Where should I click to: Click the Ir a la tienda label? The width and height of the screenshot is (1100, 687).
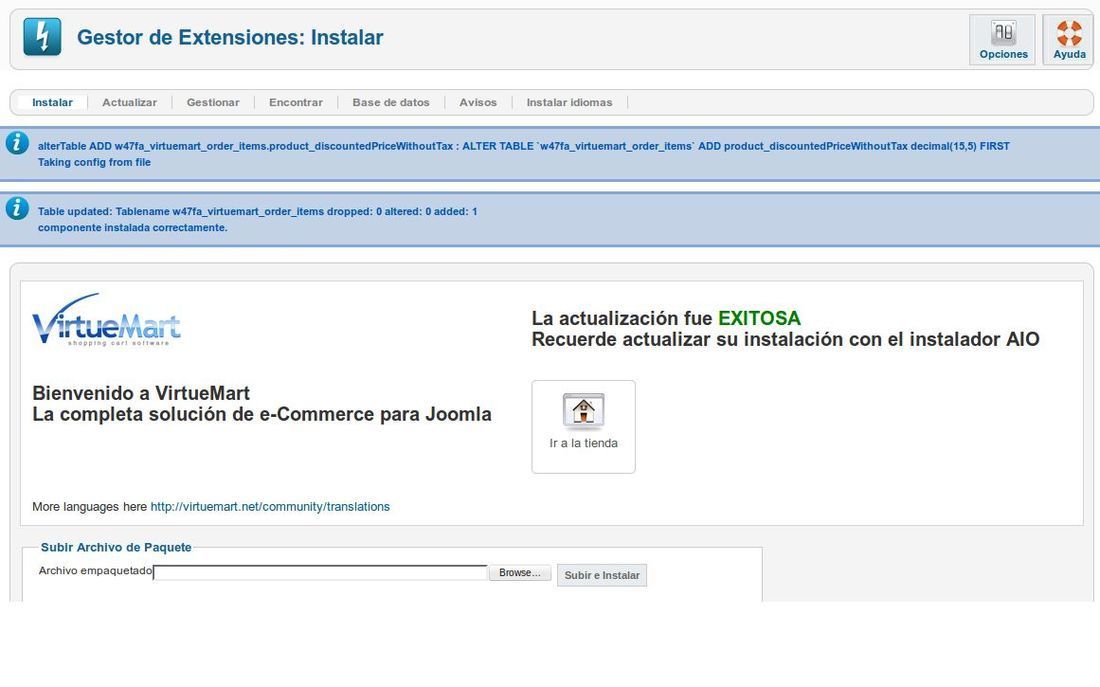click(584, 443)
